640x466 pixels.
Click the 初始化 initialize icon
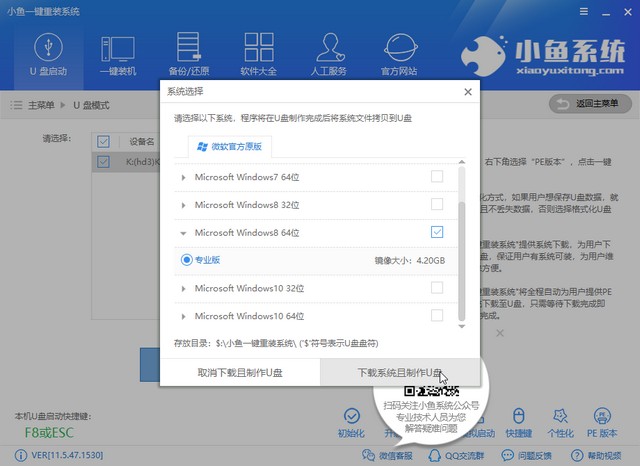click(350, 420)
